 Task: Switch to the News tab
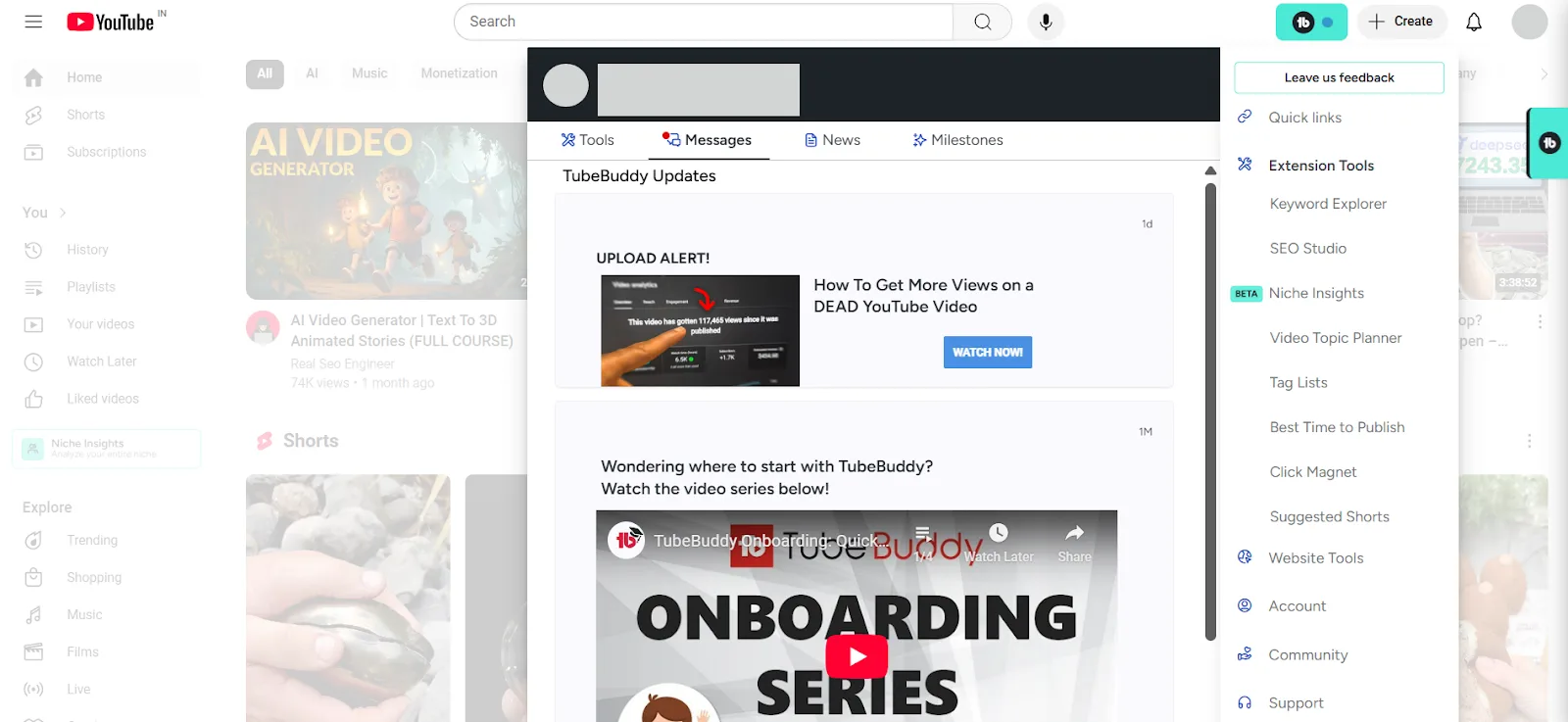(832, 140)
